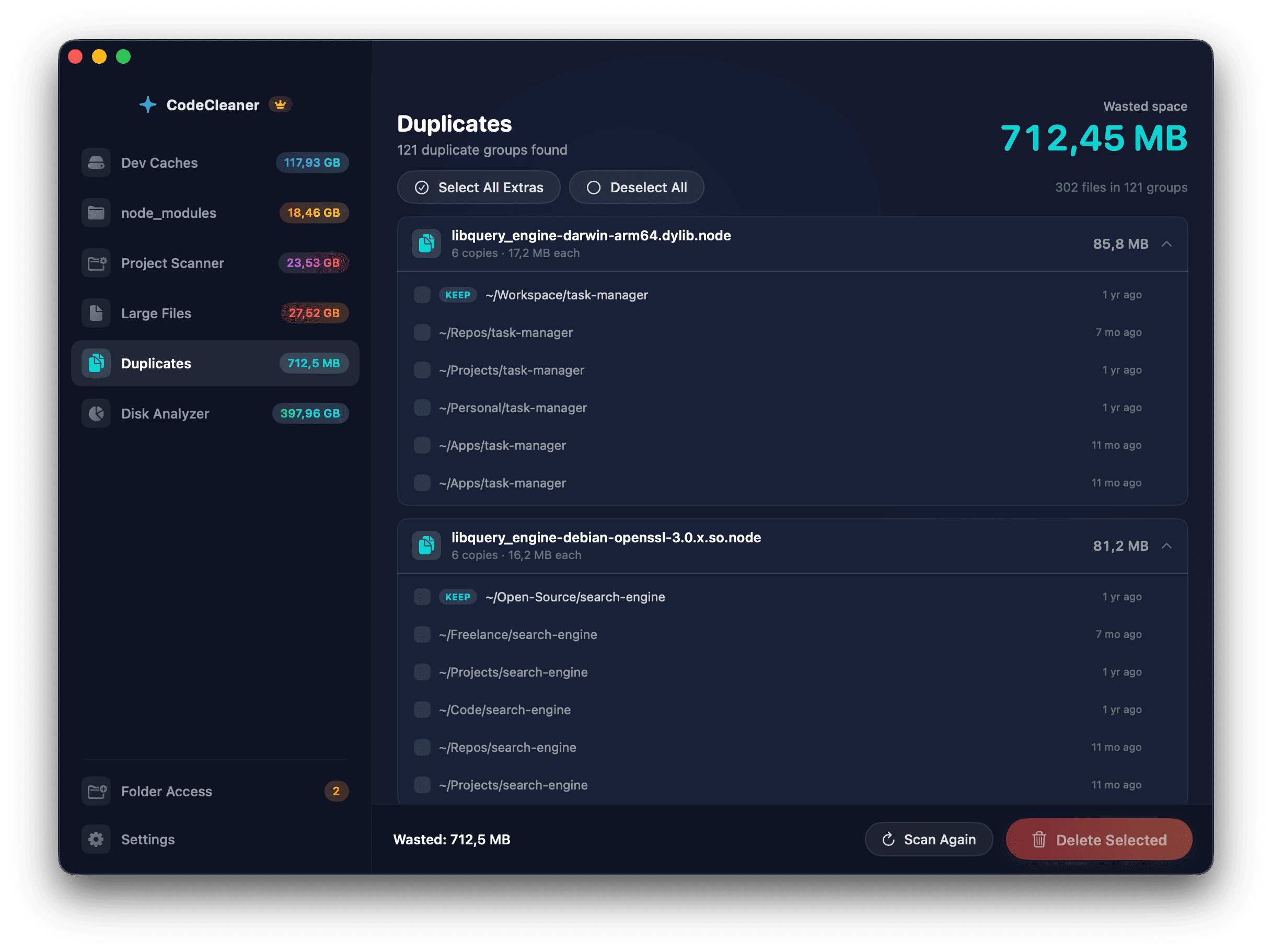The width and height of the screenshot is (1272, 952).
Task: Check the ~/Repos/task-manager checkbox
Action: (x=422, y=332)
